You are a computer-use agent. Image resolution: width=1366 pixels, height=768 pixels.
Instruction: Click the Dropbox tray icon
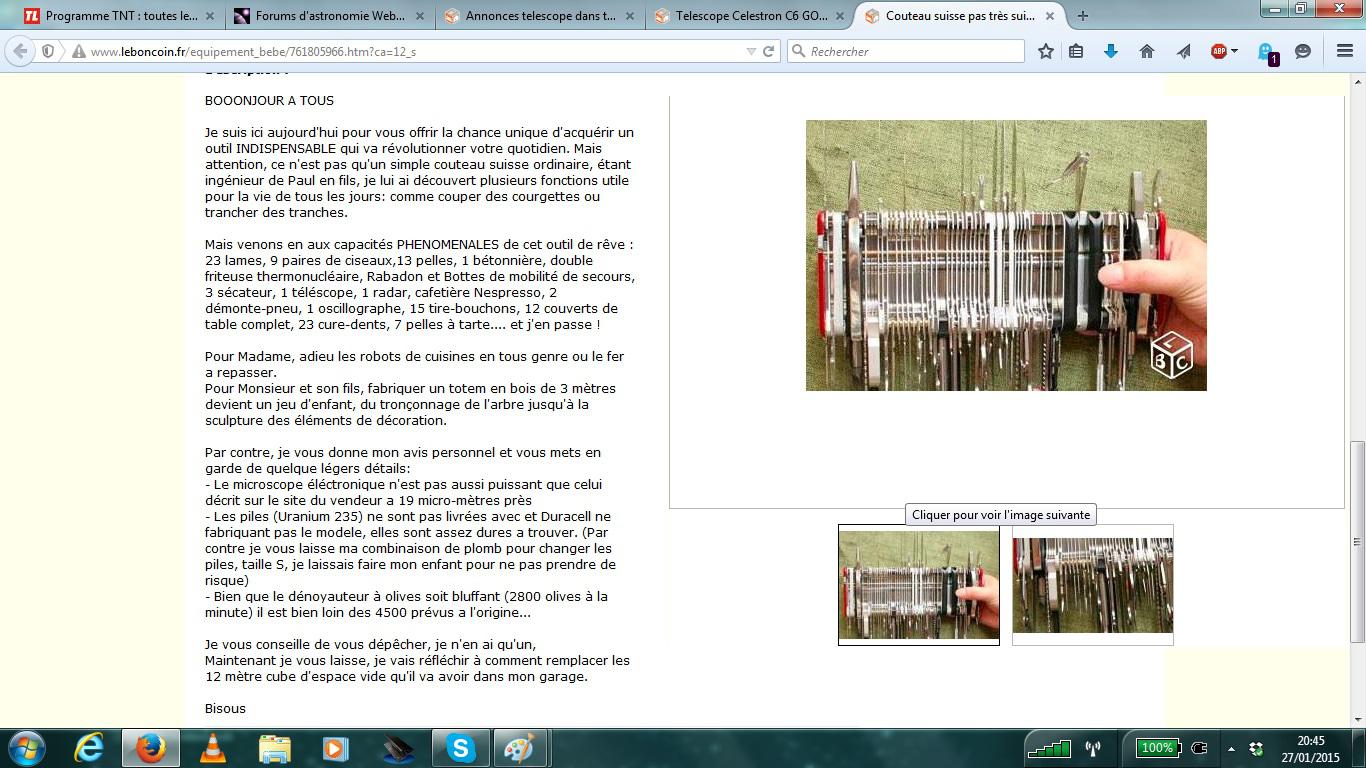1257,749
